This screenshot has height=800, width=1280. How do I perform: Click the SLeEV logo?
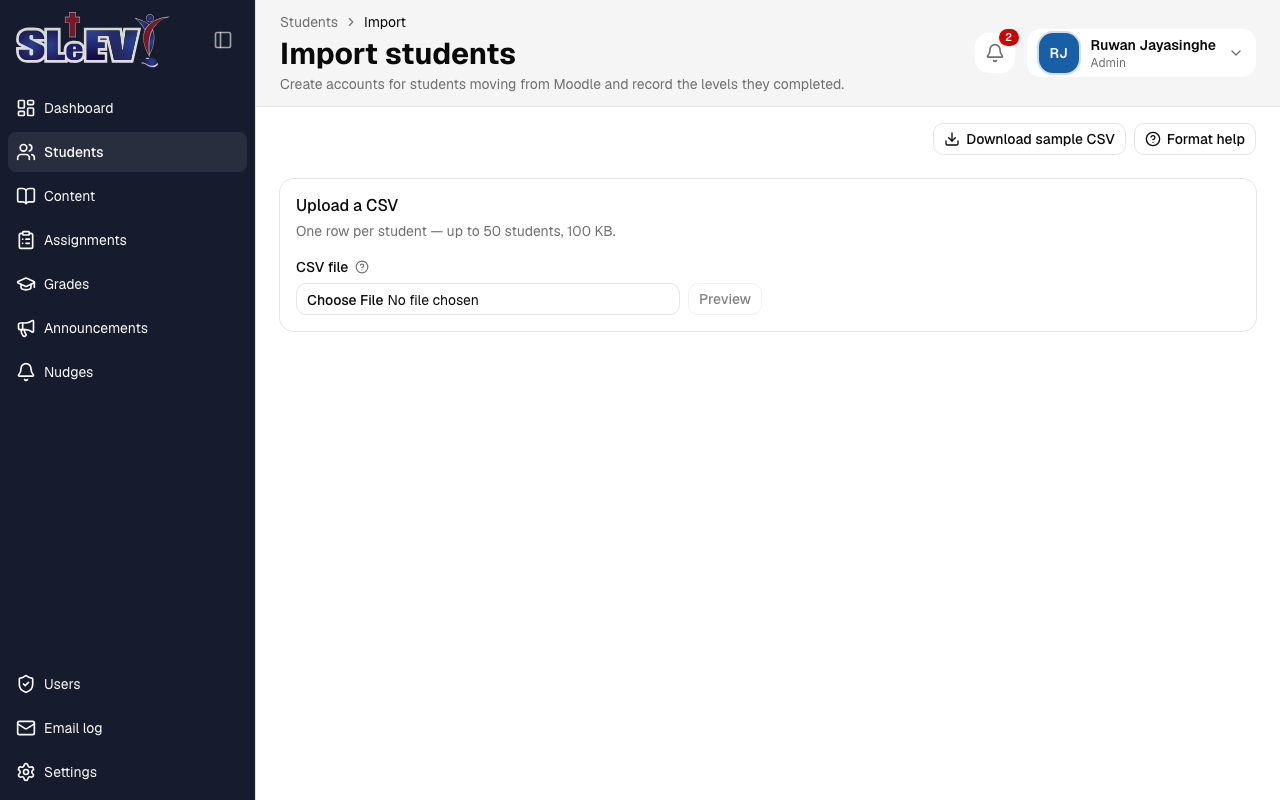point(91,40)
